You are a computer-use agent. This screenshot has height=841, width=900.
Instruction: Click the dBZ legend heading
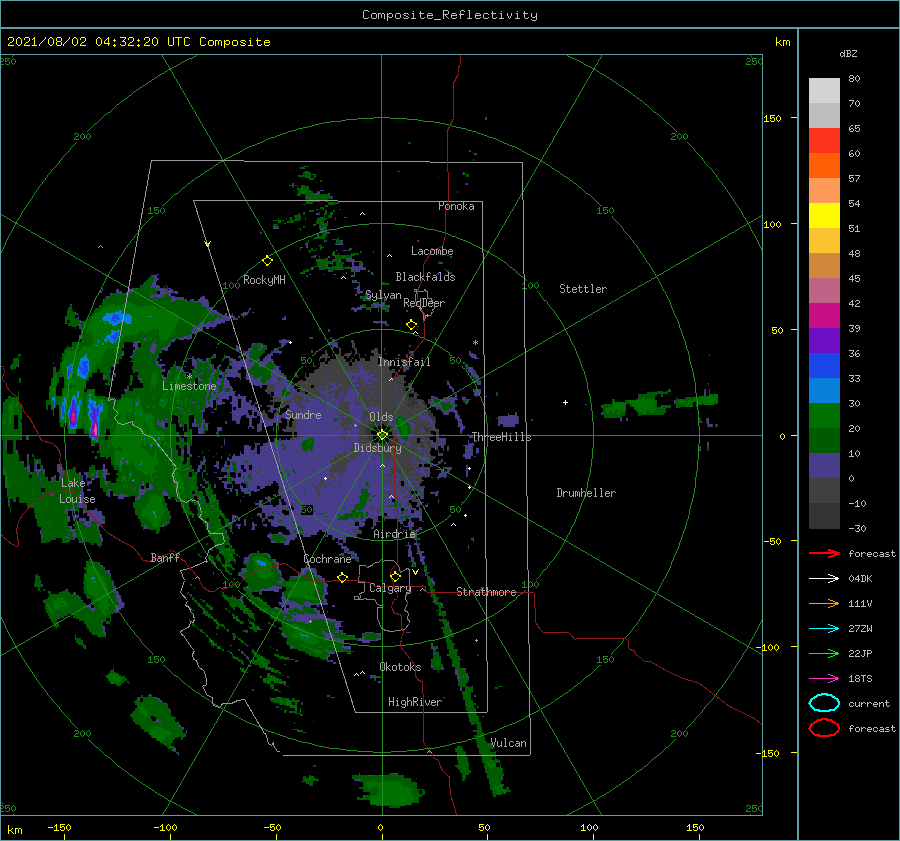coord(848,54)
